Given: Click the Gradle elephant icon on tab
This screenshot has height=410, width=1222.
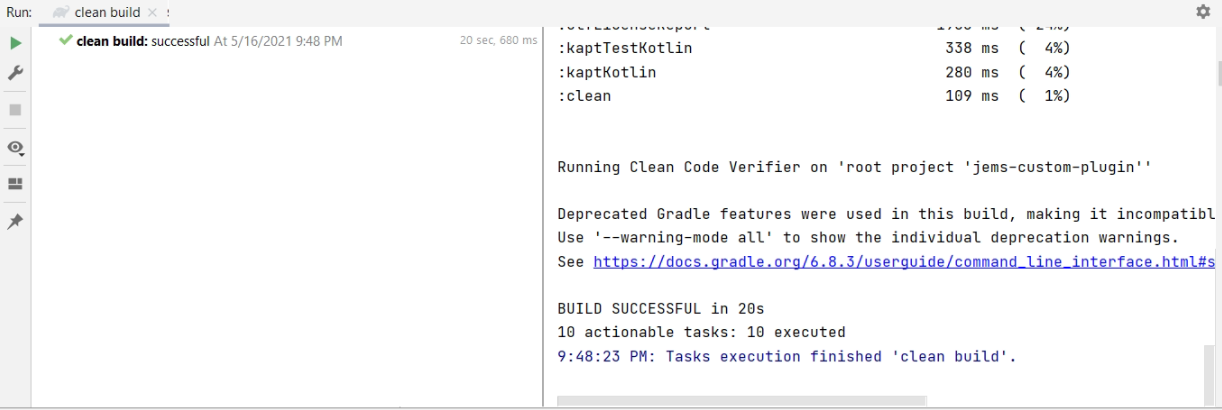Looking at the screenshot, I should pos(61,13).
